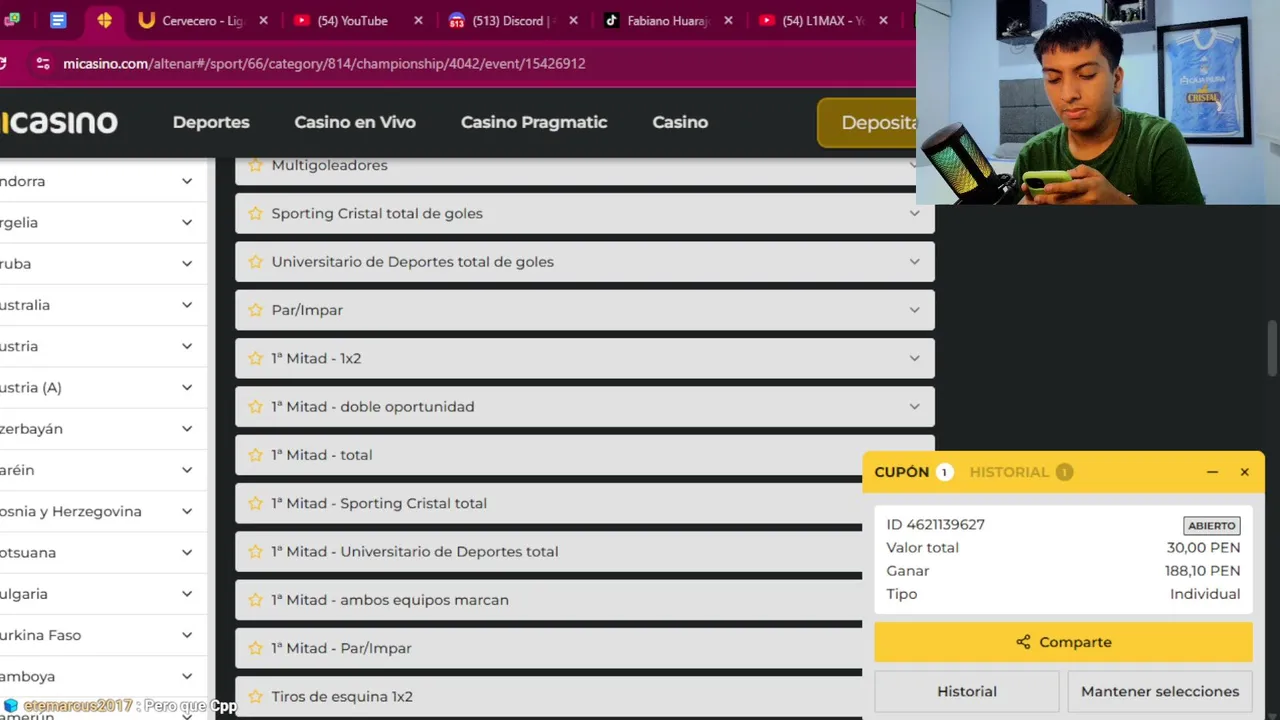Open the Deportes menu
1280x720 pixels.
click(211, 122)
